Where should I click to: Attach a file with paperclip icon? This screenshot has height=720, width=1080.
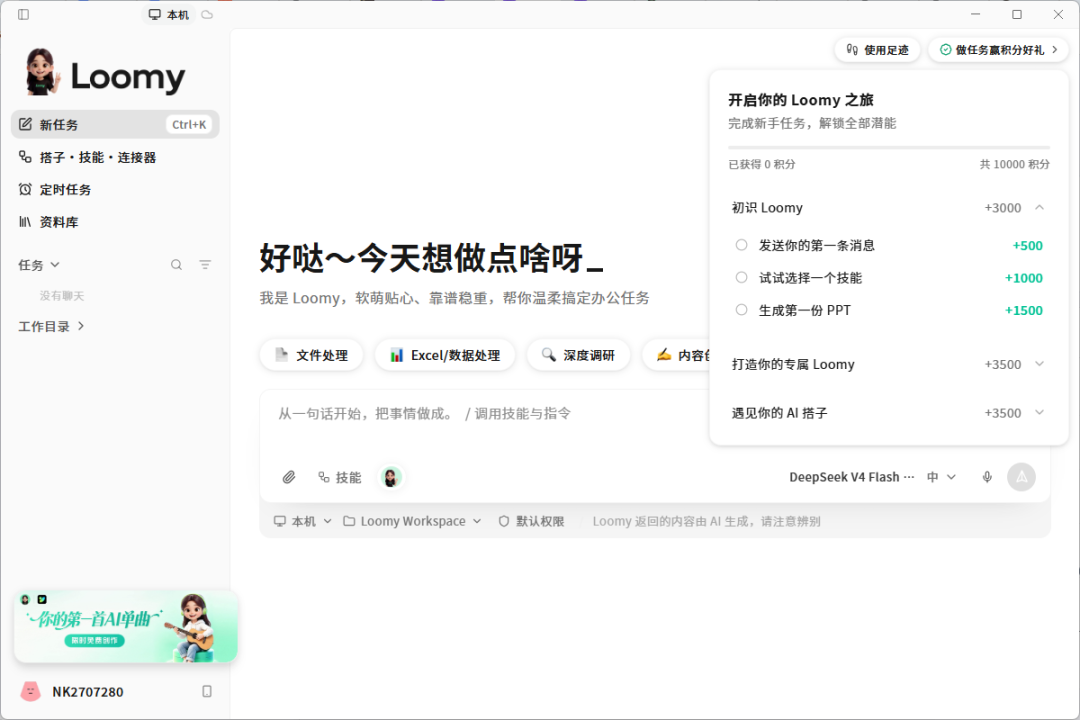[289, 477]
